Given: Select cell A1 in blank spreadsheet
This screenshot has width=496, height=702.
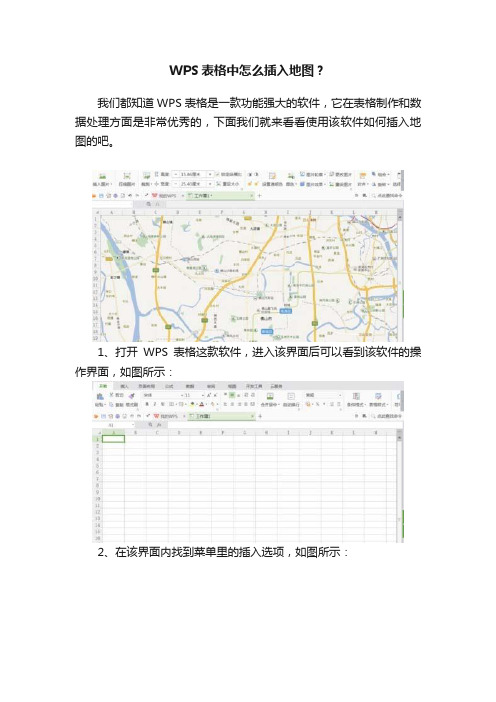Looking at the screenshot, I should 113,439.
